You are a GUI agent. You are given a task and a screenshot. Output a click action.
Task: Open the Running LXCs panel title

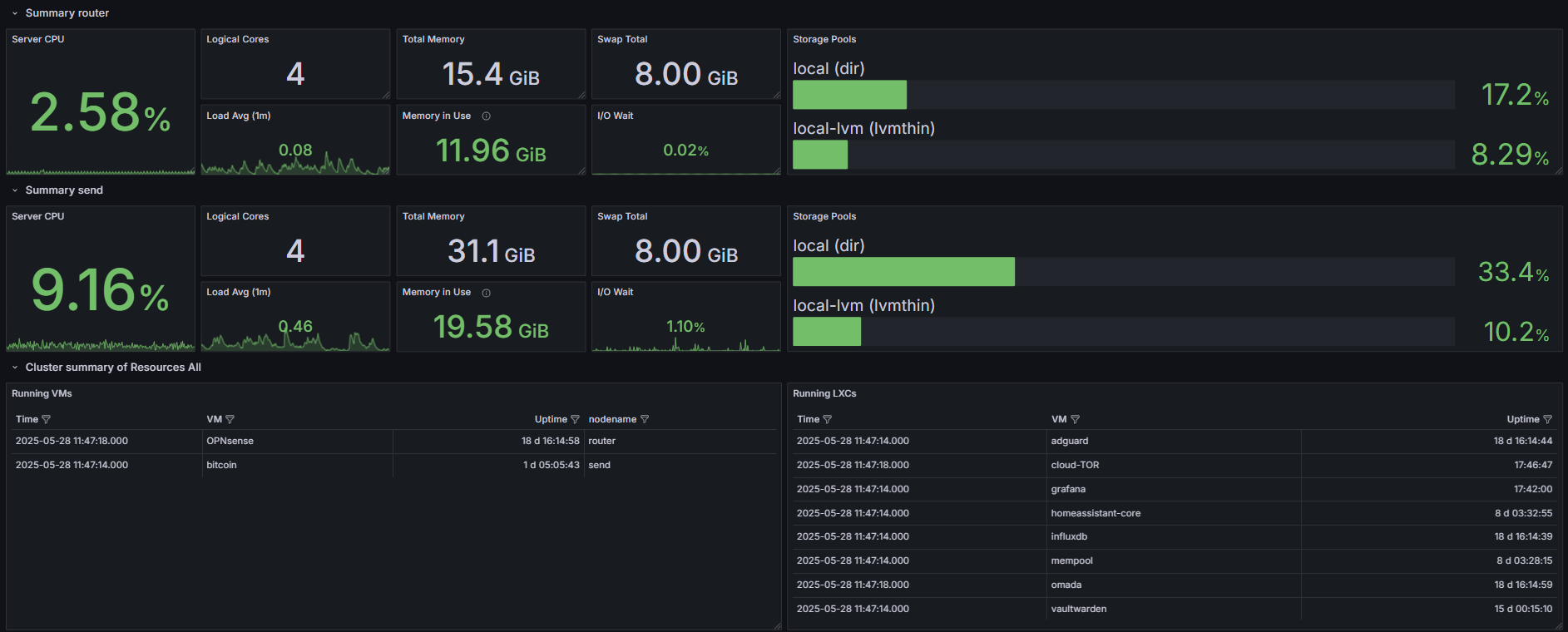click(x=824, y=394)
